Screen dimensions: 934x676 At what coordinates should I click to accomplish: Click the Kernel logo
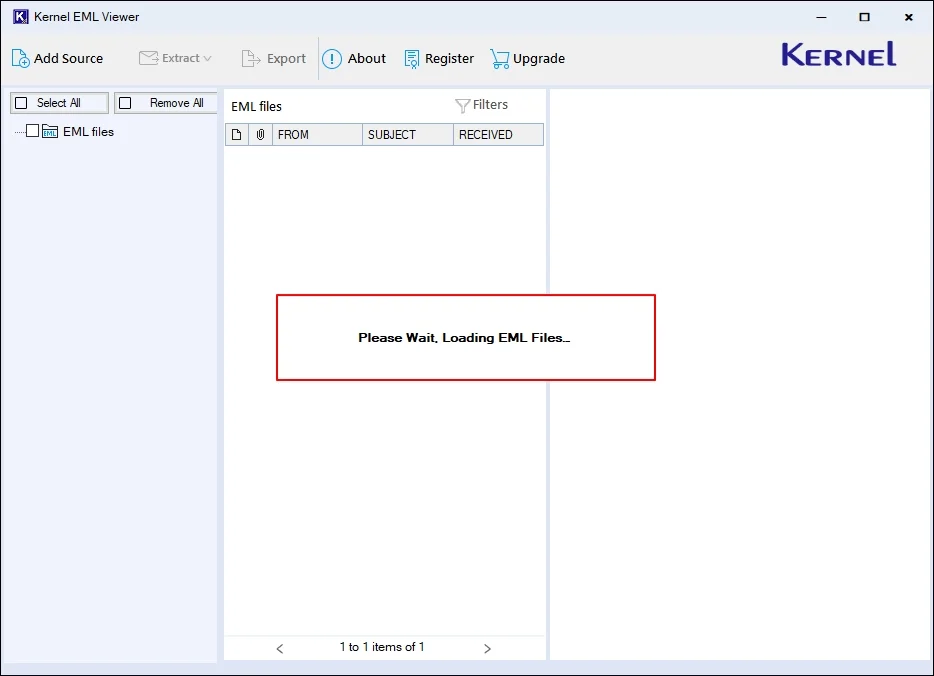tap(838, 55)
